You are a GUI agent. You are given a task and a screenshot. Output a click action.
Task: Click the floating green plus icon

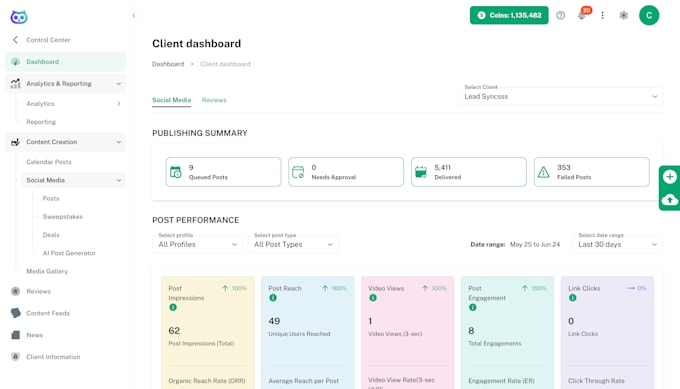pyautogui.click(x=670, y=177)
